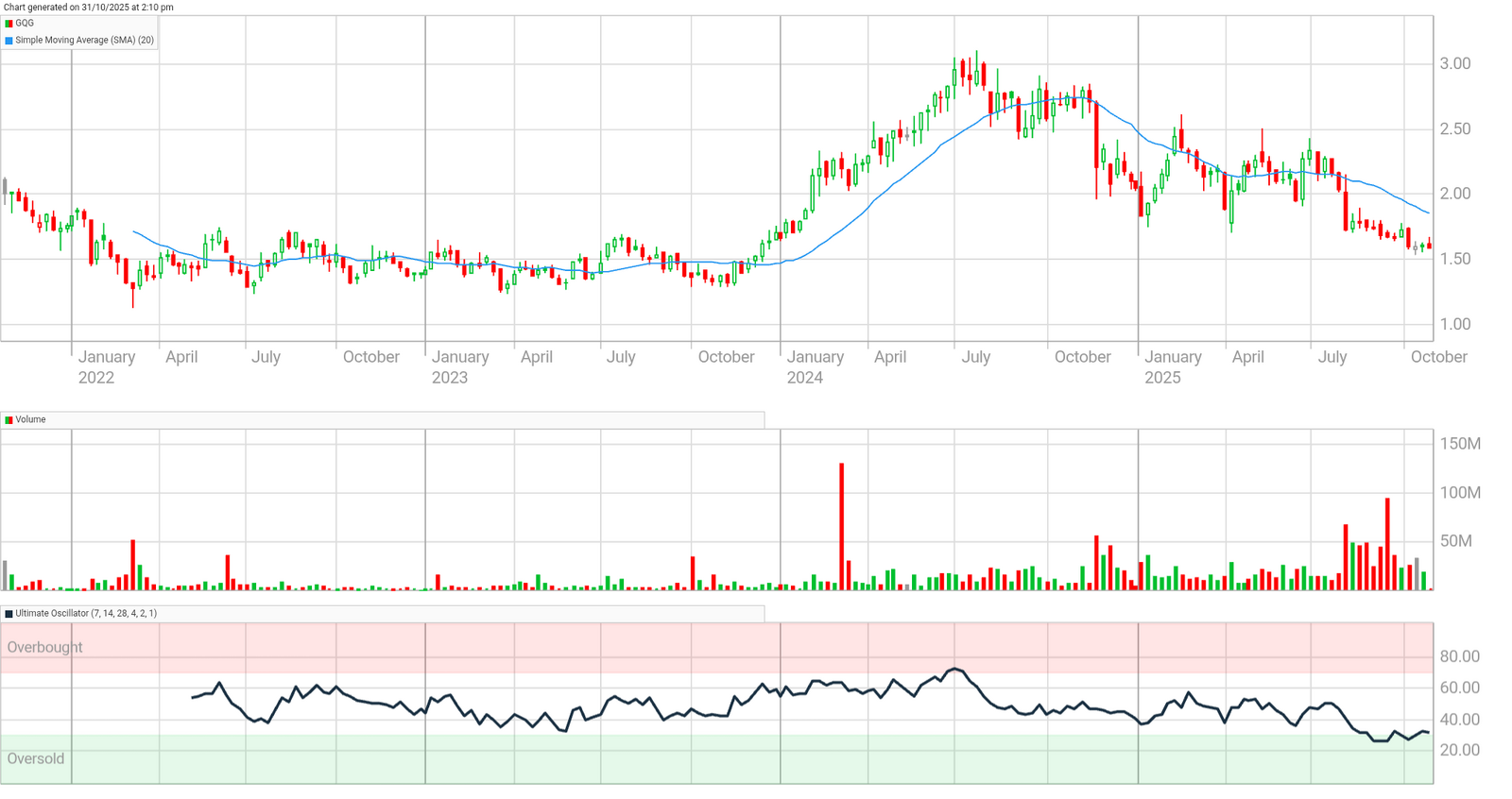Viewport: 1512px width, 799px height.
Task: Click the chart generated timestamp text
Action: (88, 8)
